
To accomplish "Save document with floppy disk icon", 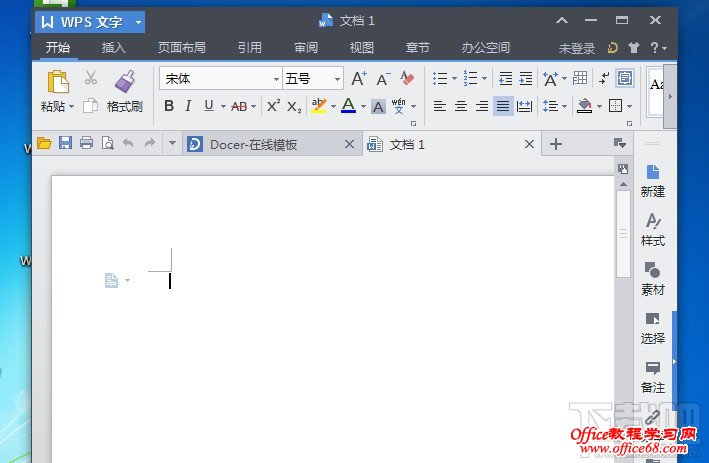I will pyautogui.click(x=66, y=143).
